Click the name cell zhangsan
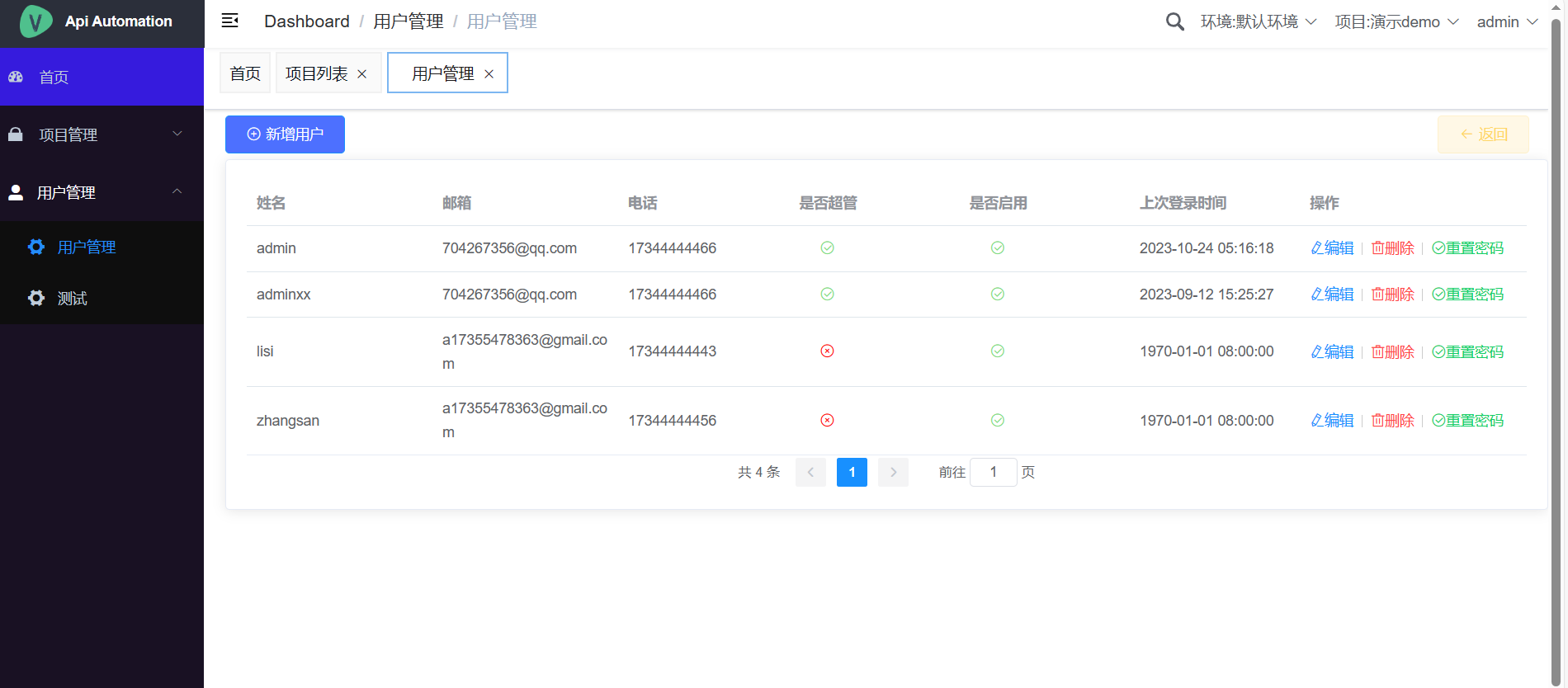The width and height of the screenshot is (1568, 688). coord(288,421)
